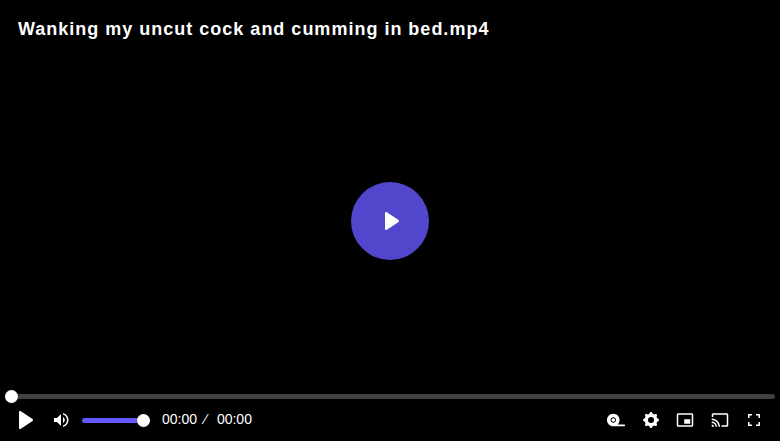Click the volume slider knob
This screenshot has height=441, width=780.
click(143, 421)
